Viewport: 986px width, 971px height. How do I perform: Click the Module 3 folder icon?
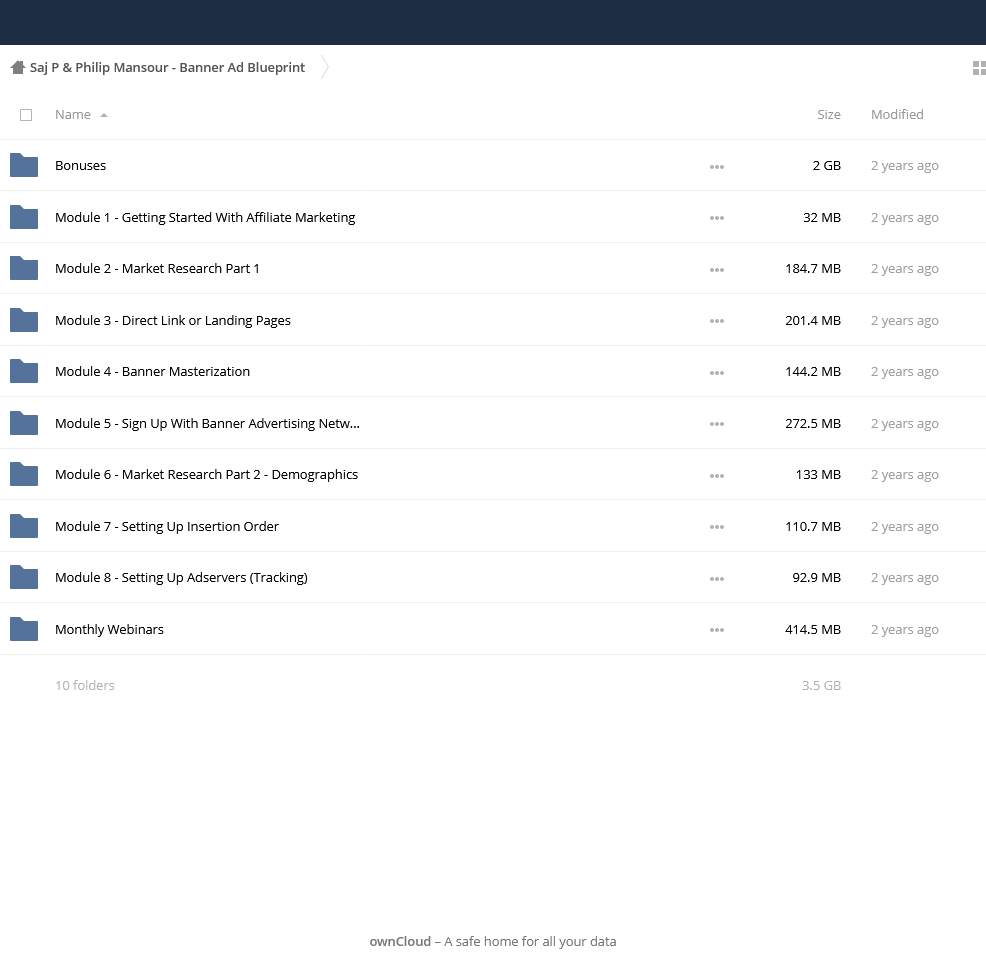24,320
